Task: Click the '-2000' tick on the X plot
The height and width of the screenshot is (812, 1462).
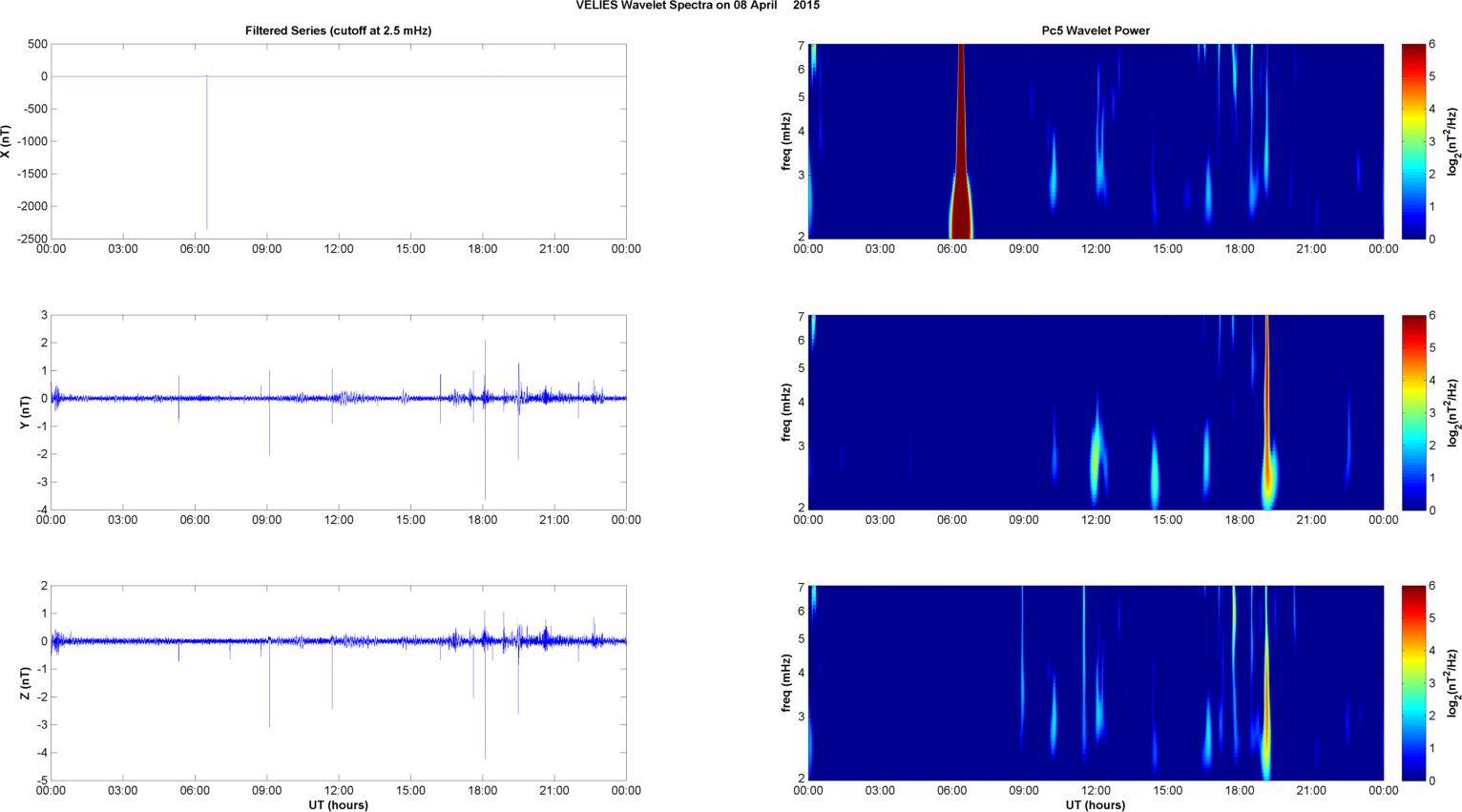Action: click(x=31, y=206)
